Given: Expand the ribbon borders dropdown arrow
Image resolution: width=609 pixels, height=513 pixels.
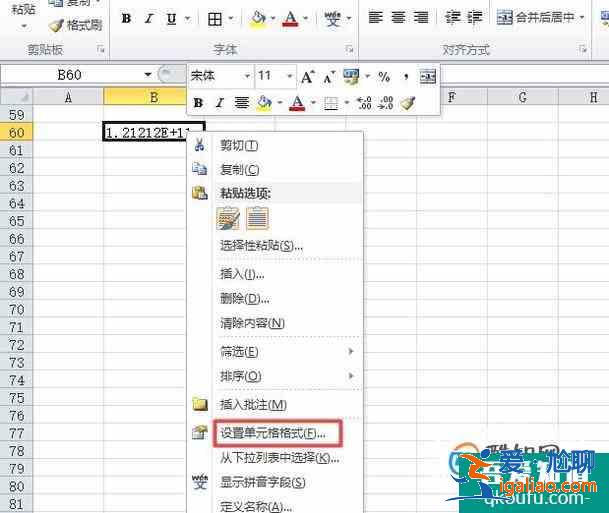Looking at the screenshot, I should coord(231,18).
